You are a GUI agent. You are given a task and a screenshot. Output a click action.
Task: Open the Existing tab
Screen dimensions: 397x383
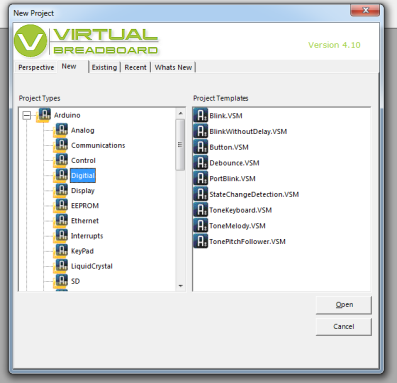(104, 67)
